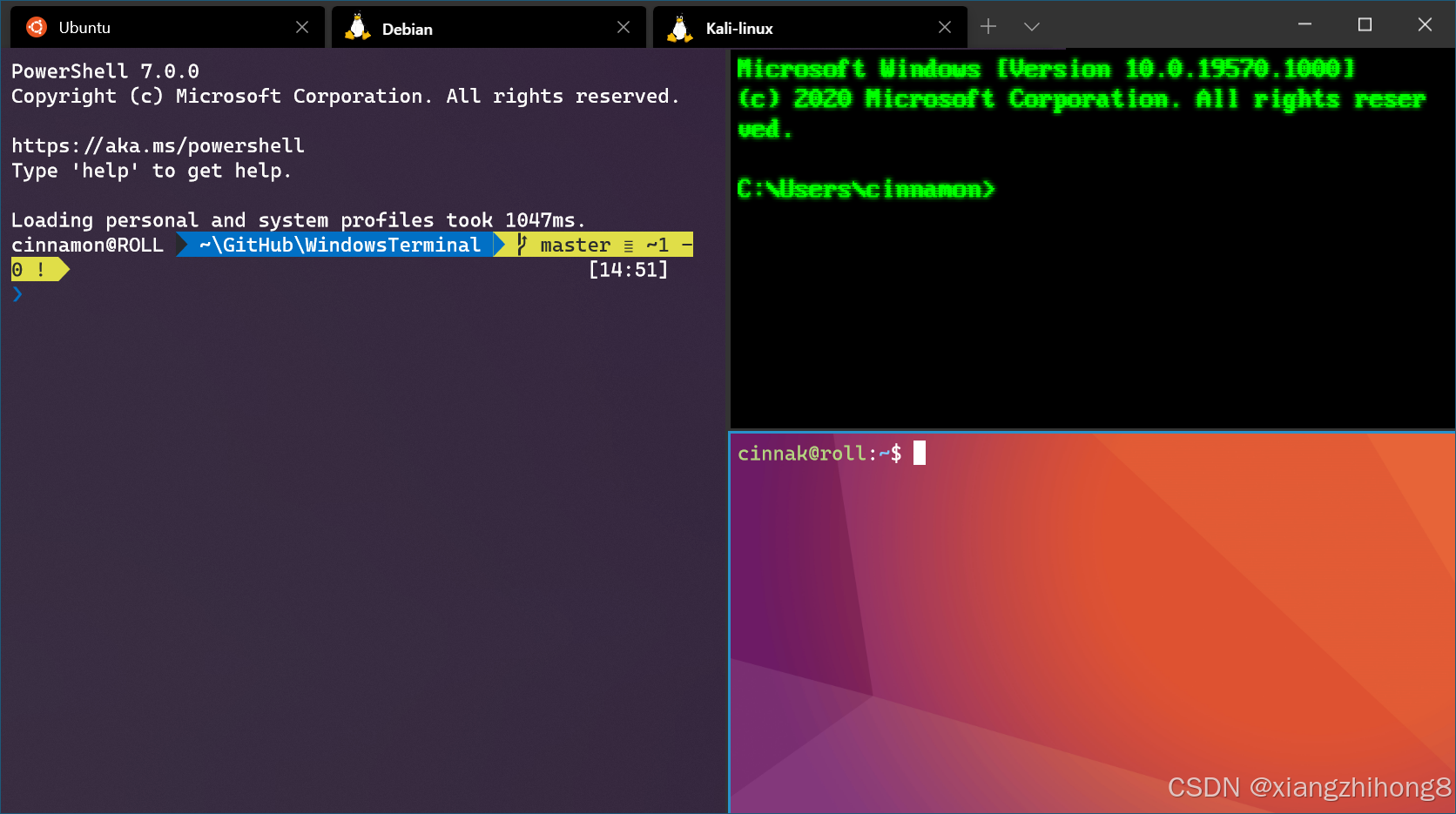
Task: Open a new tab with plus button
Action: (988, 27)
